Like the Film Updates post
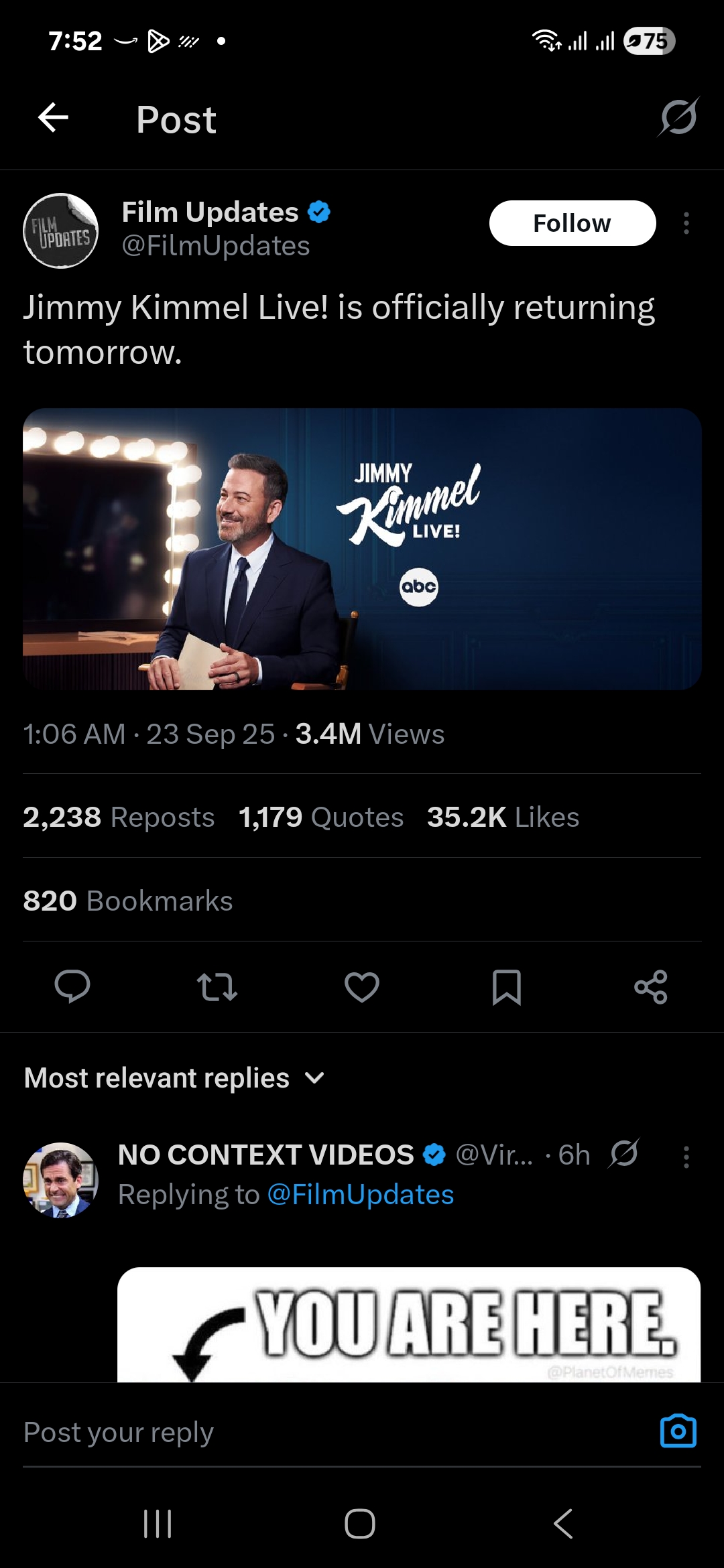Screen dimensions: 724x1568 (x=361, y=985)
